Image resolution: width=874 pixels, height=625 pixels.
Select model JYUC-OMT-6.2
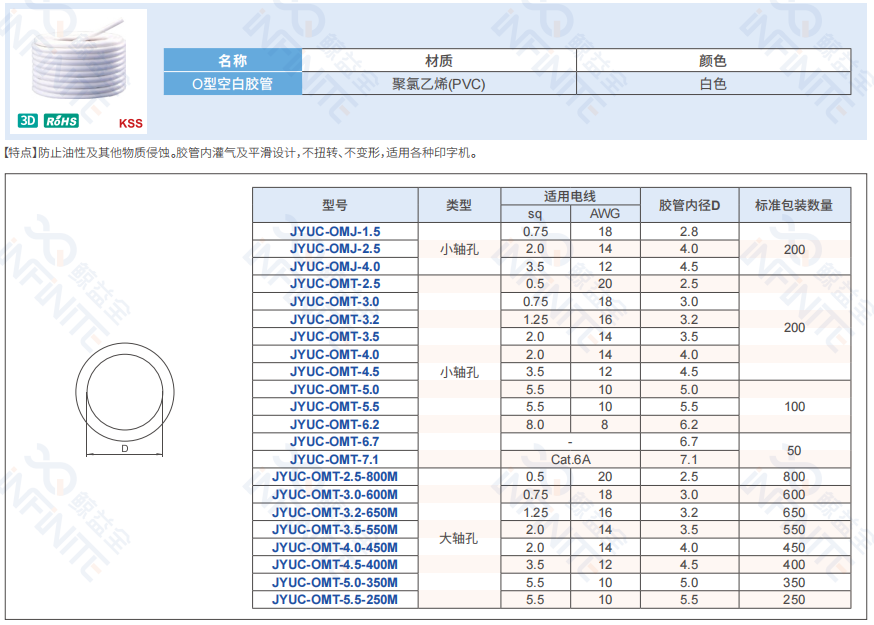coord(335,425)
